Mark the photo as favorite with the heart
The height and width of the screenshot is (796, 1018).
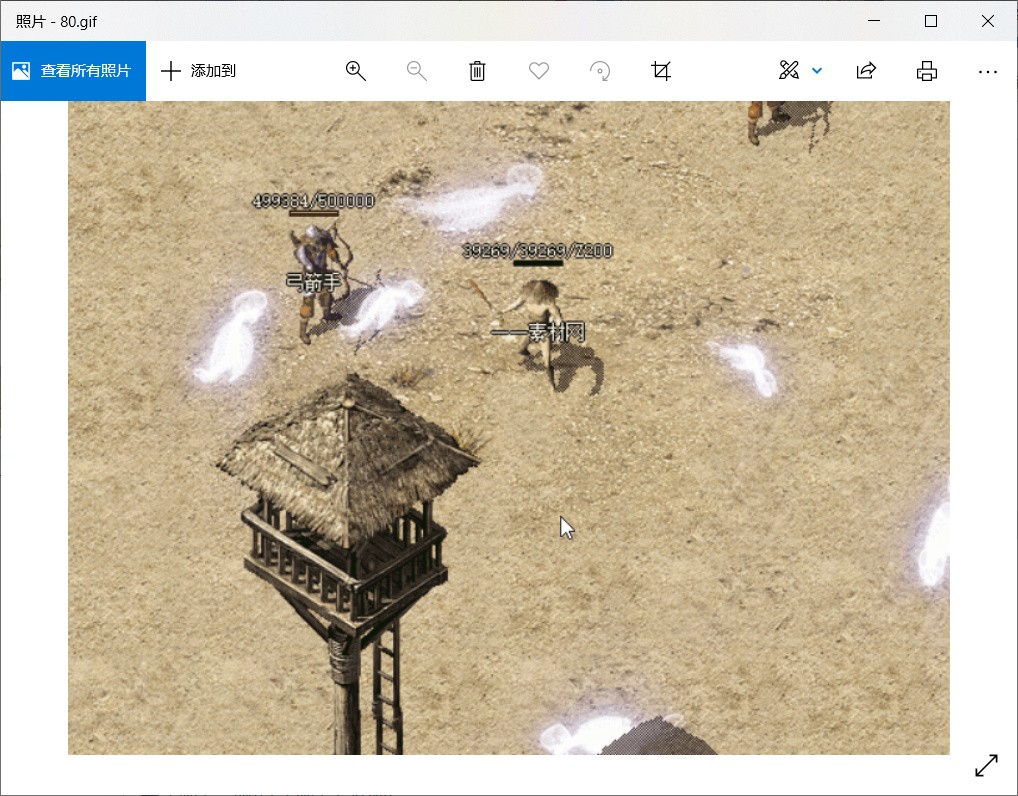coord(539,70)
